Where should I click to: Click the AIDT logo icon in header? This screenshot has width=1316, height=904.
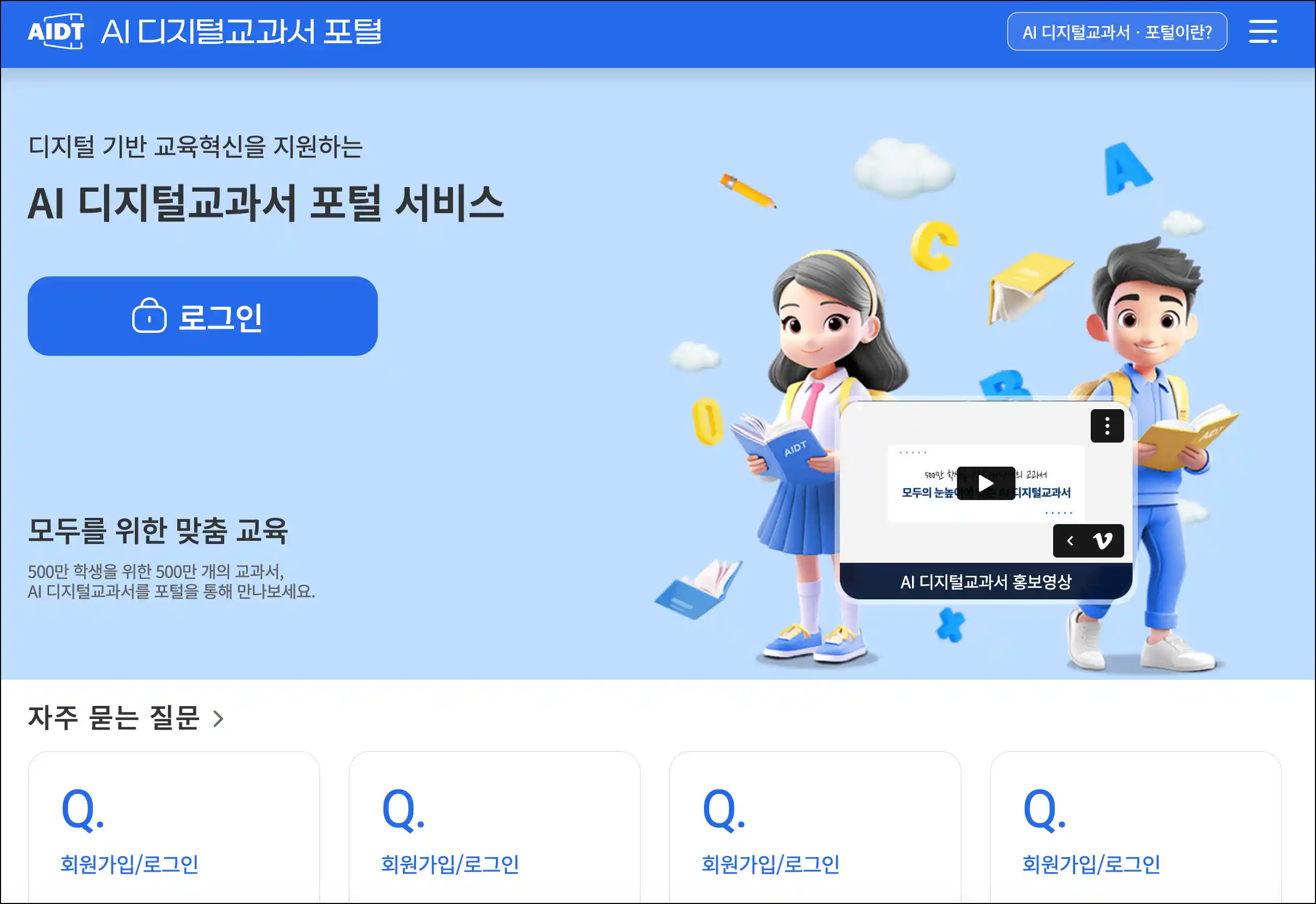56,31
